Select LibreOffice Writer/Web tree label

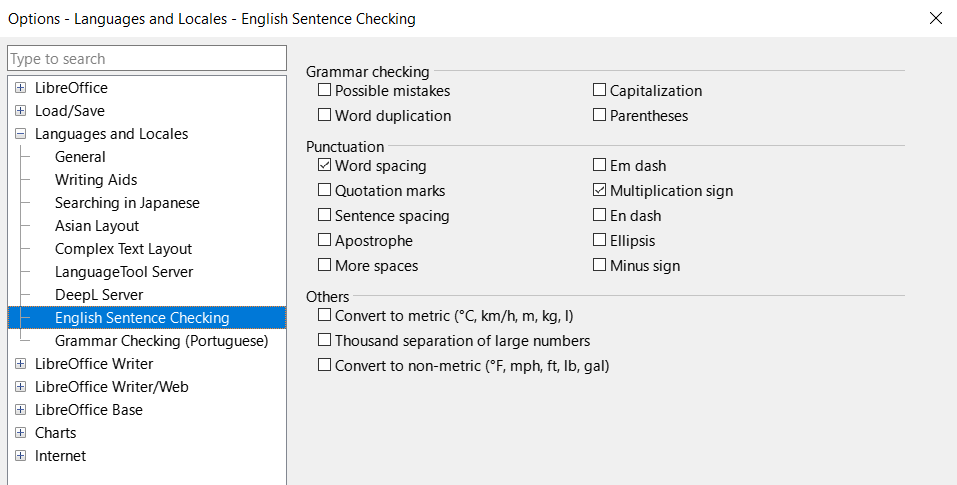coord(112,387)
